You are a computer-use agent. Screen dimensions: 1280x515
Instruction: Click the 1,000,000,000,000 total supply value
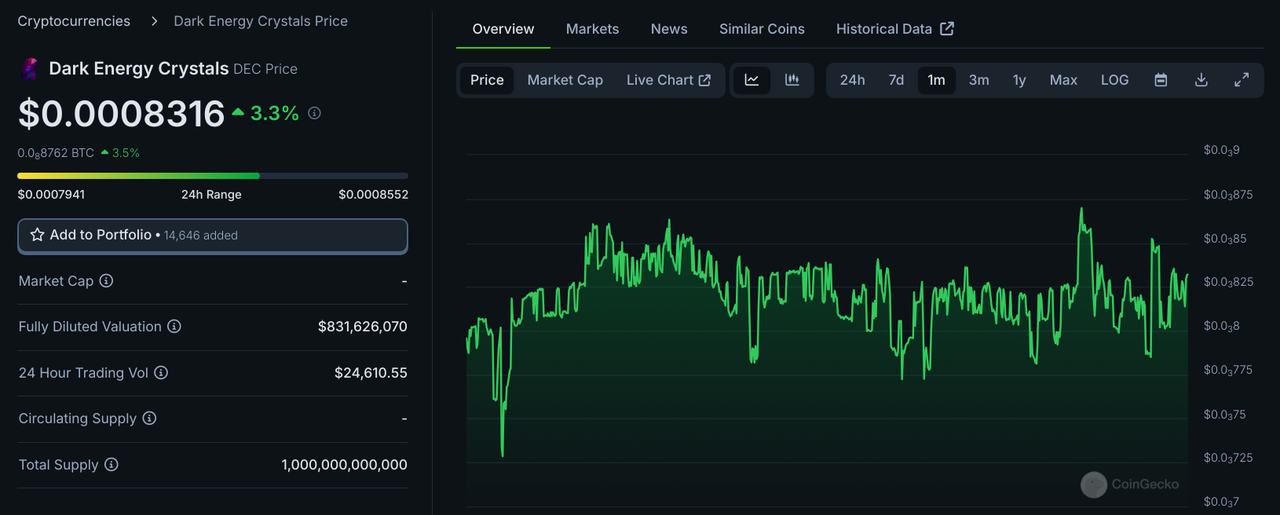344,464
